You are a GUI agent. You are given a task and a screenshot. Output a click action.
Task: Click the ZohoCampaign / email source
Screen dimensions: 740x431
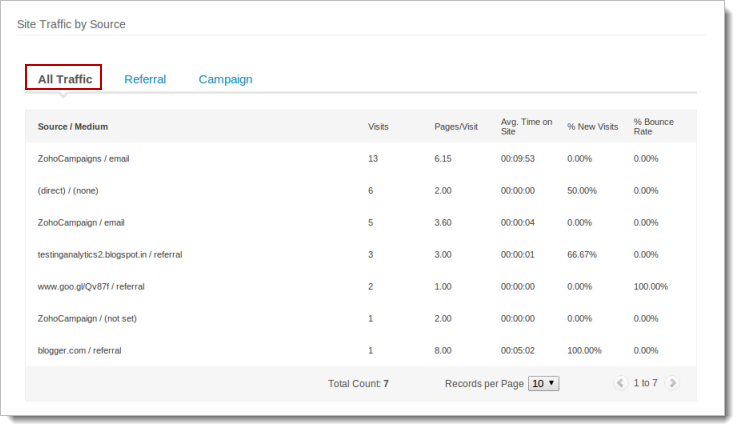[x=81, y=223]
